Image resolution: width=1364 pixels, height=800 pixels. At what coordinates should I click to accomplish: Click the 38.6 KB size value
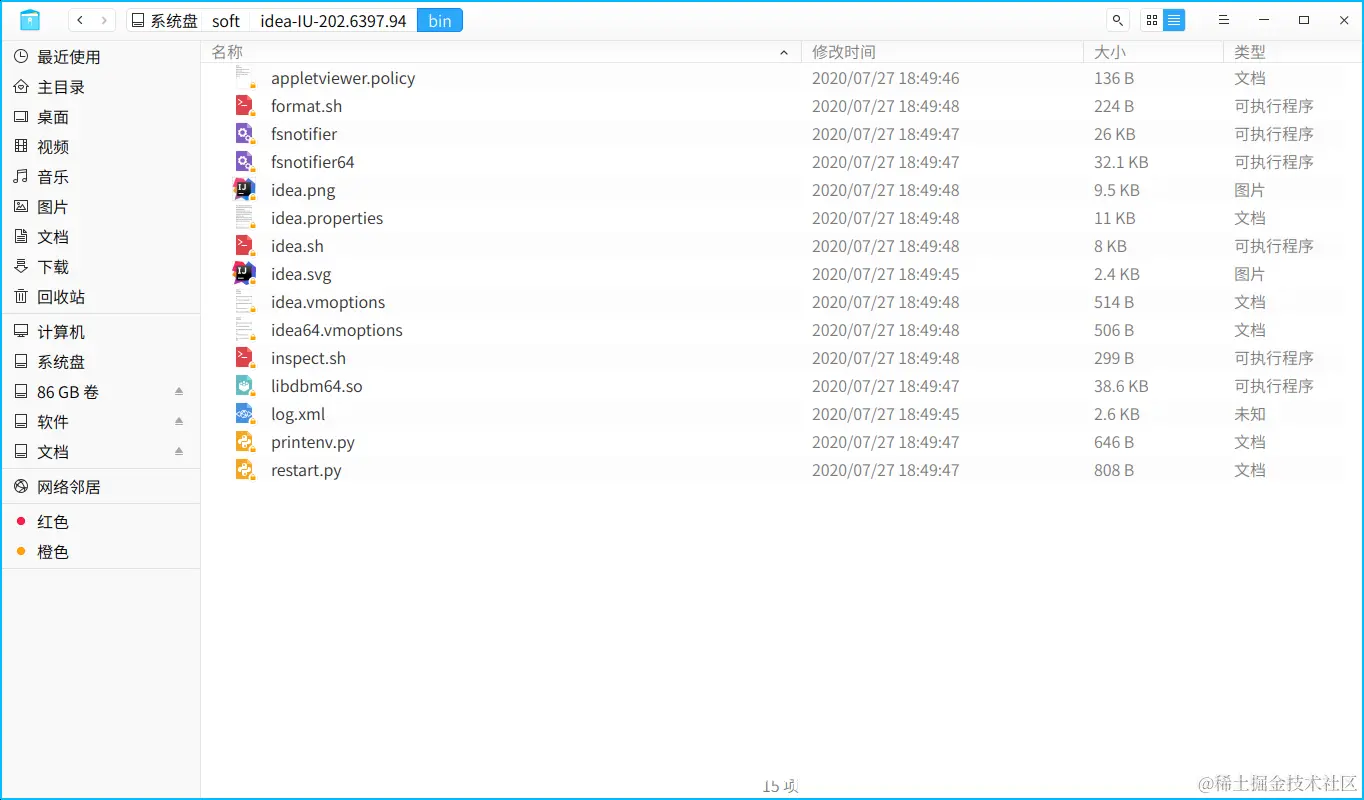click(x=1121, y=386)
